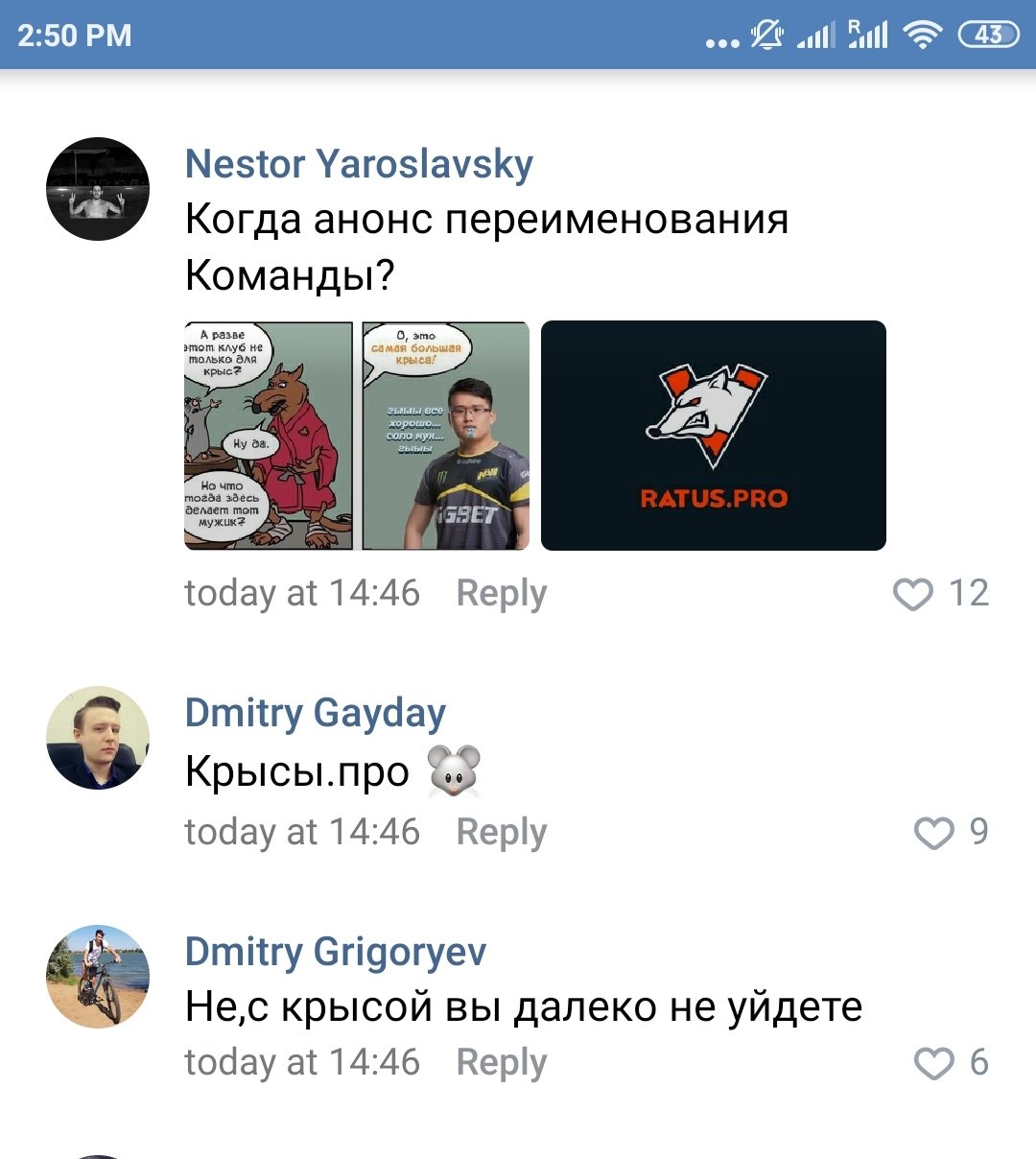Tap the three dots in status bar
Viewport: 1036px width, 1159px height.
(x=722, y=42)
